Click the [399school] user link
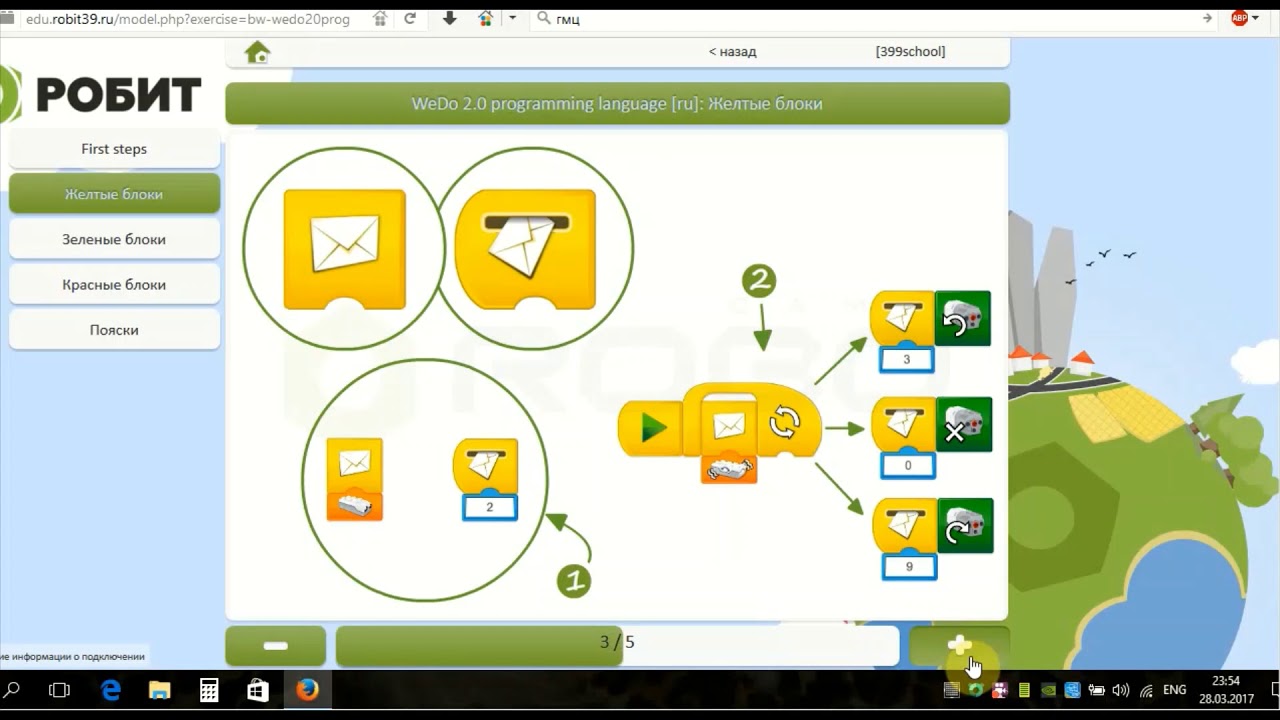Image resolution: width=1280 pixels, height=720 pixels. pos(910,52)
